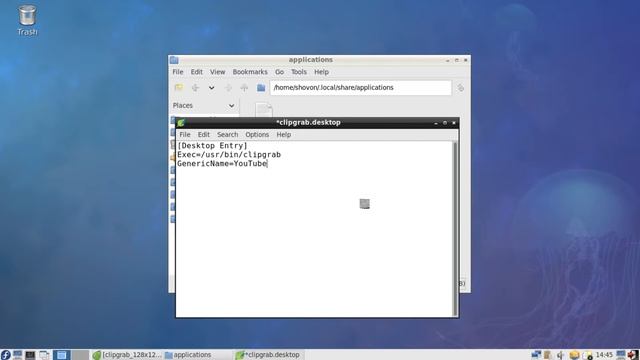This screenshot has height=360, width=640.
Task: Click volume speaker icon in system tray
Action: click(560, 355)
